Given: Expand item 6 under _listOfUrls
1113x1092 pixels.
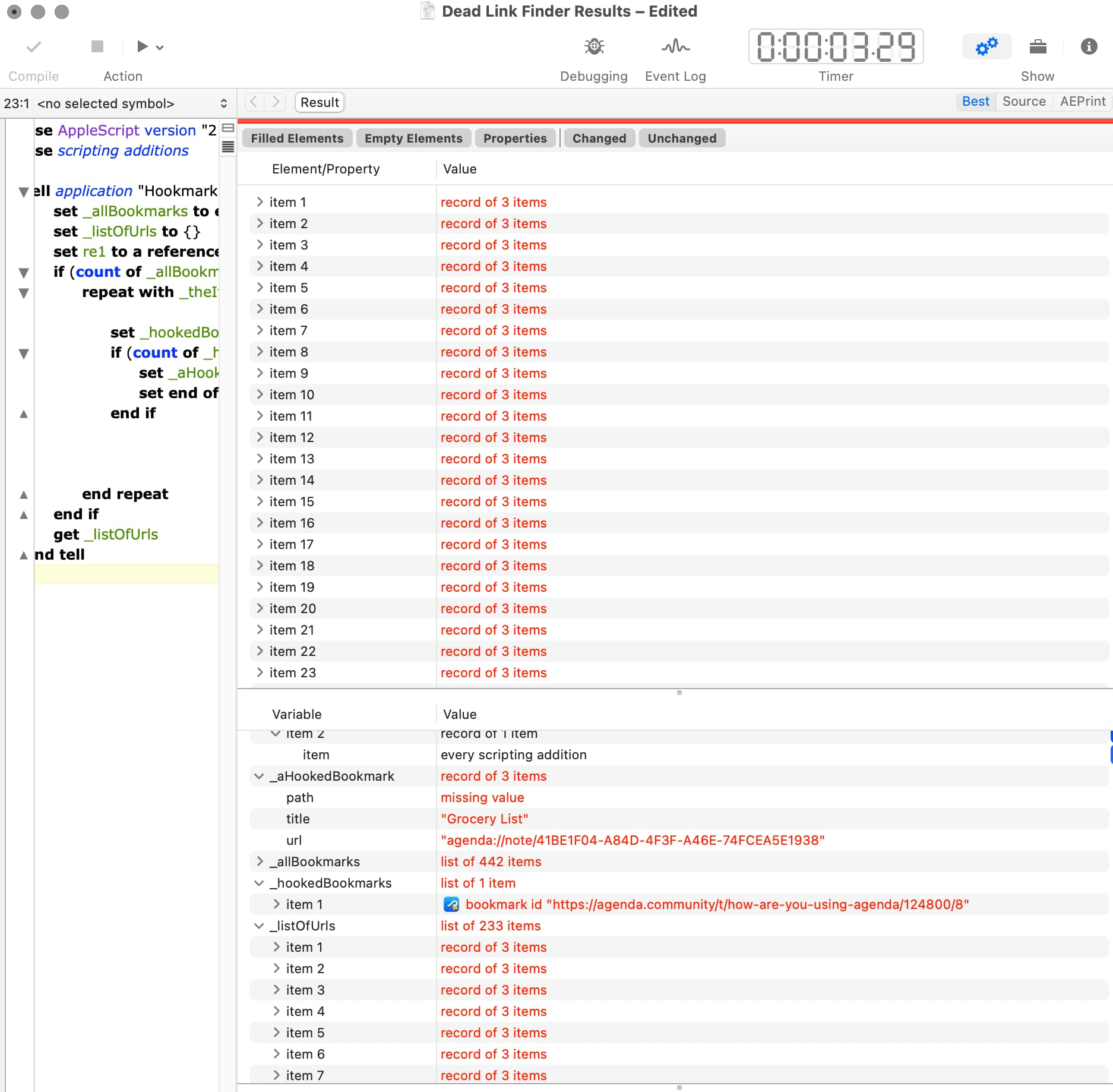Looking at the screenshot, I should 276,1054.
